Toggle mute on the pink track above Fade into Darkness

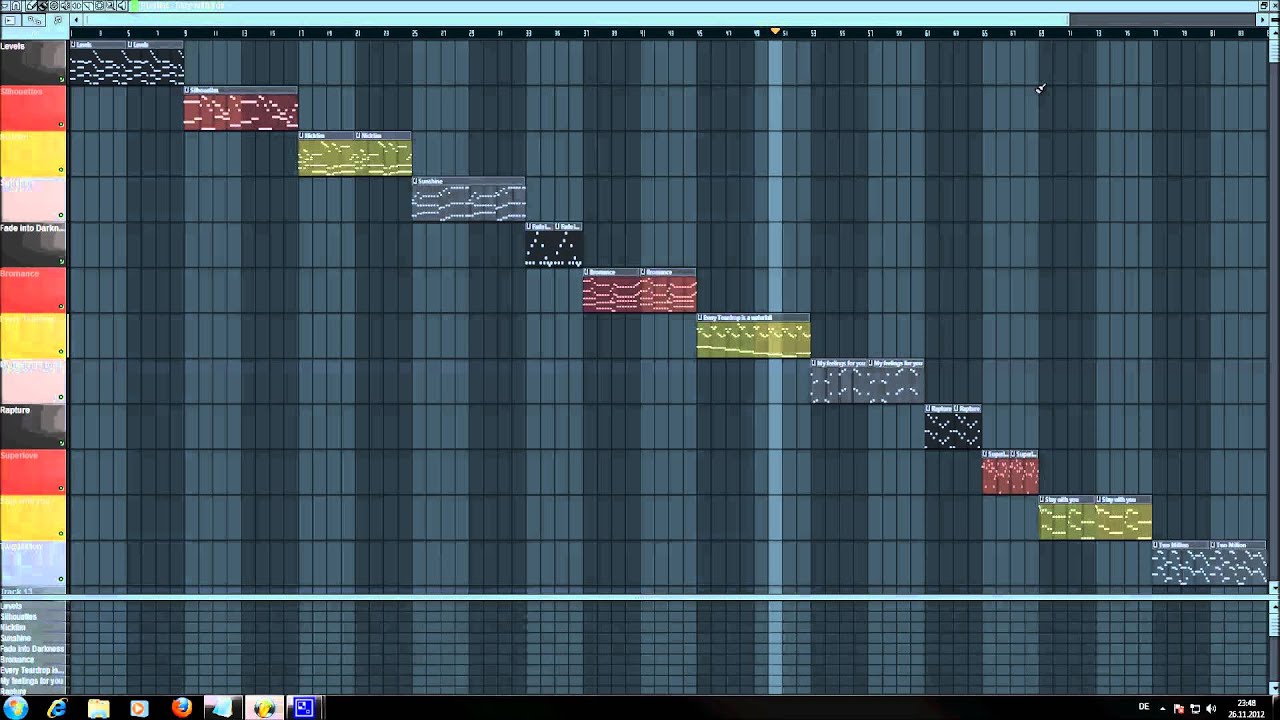click(x=61, y=215)
